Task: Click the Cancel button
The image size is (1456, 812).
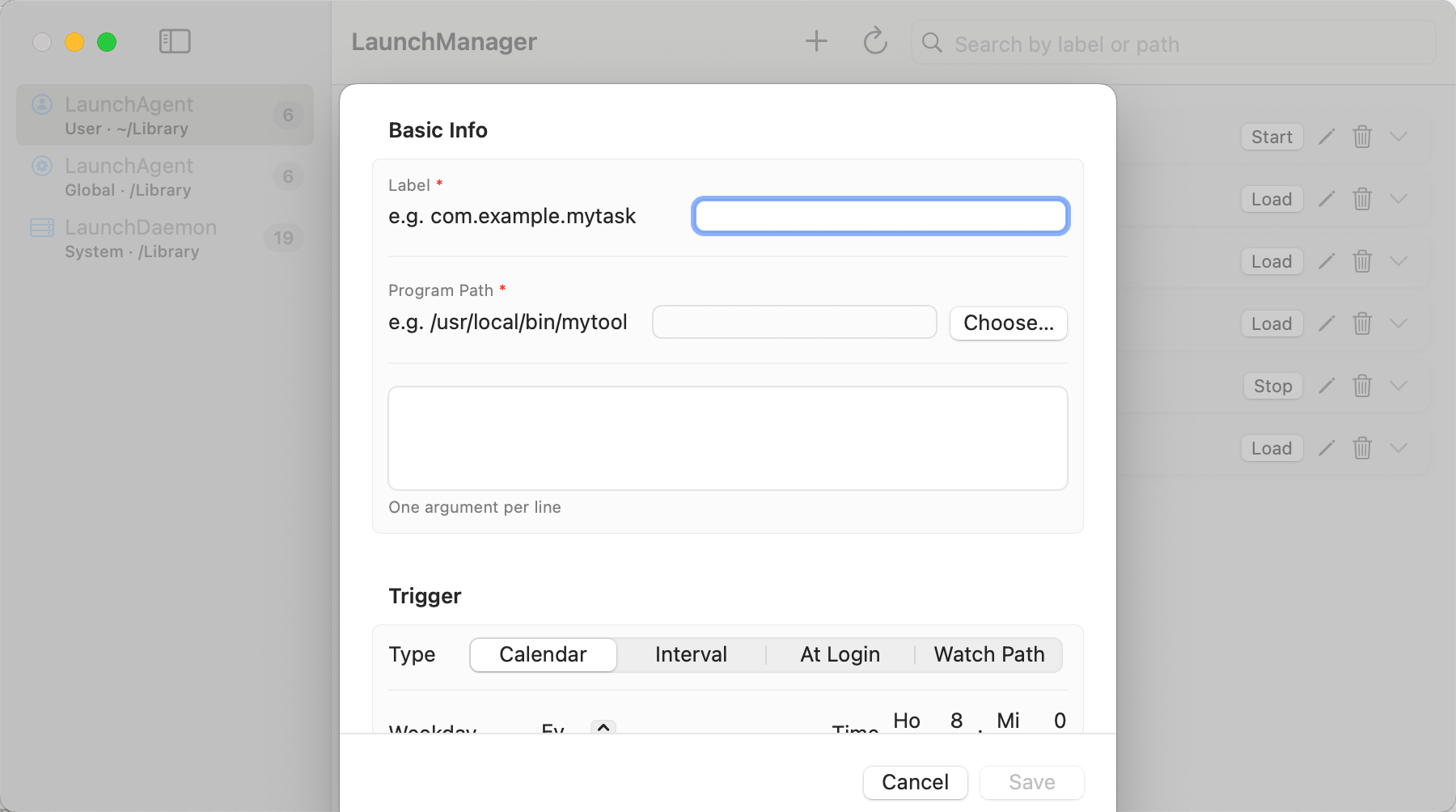Action: pyautogui.click(x=915, y=782)
